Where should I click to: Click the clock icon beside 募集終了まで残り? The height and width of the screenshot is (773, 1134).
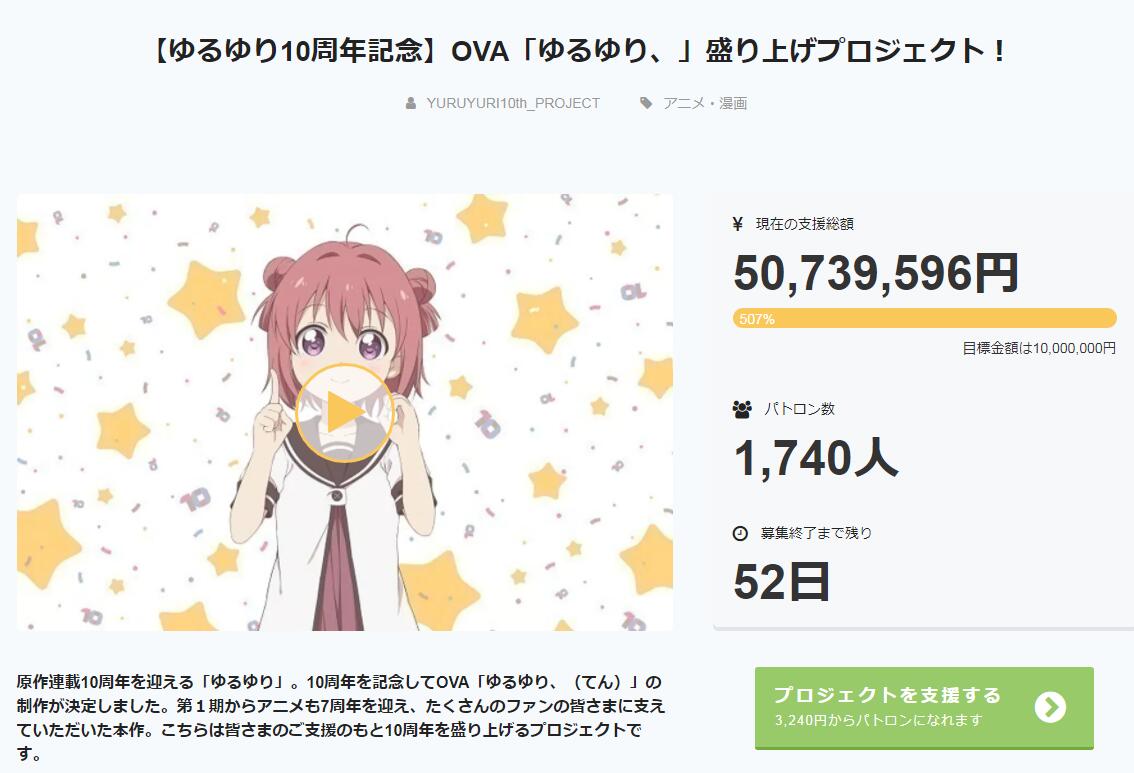tap(740, 534)
